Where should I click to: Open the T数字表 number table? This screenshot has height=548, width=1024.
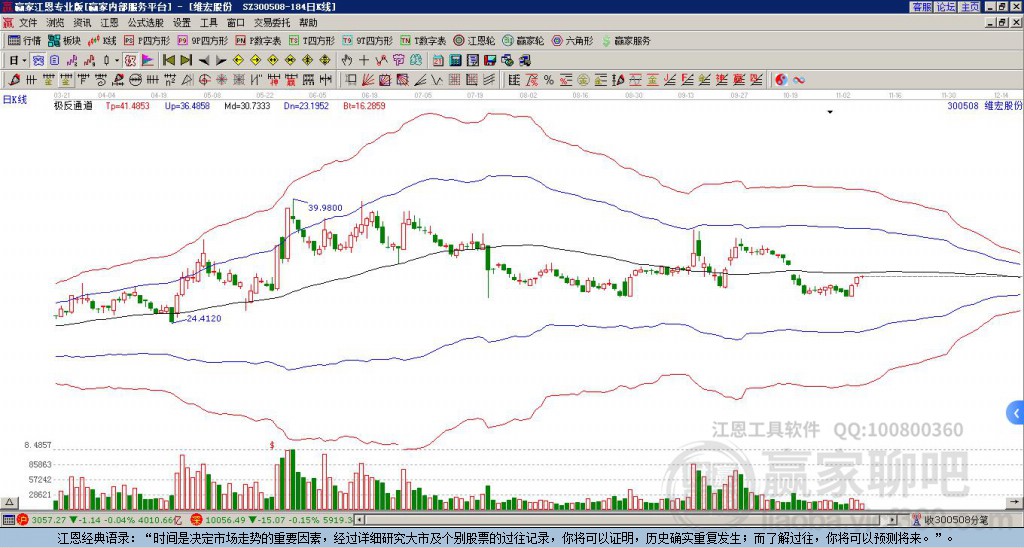click(x=423, y=40)
